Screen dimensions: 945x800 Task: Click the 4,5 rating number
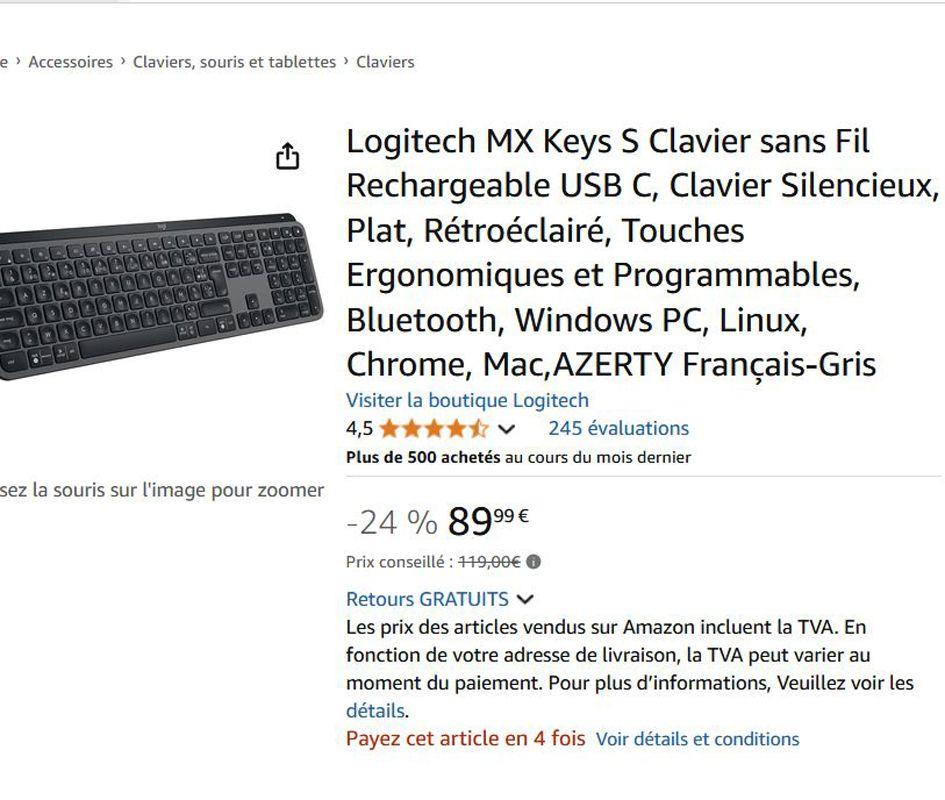(x=359, y=429)
